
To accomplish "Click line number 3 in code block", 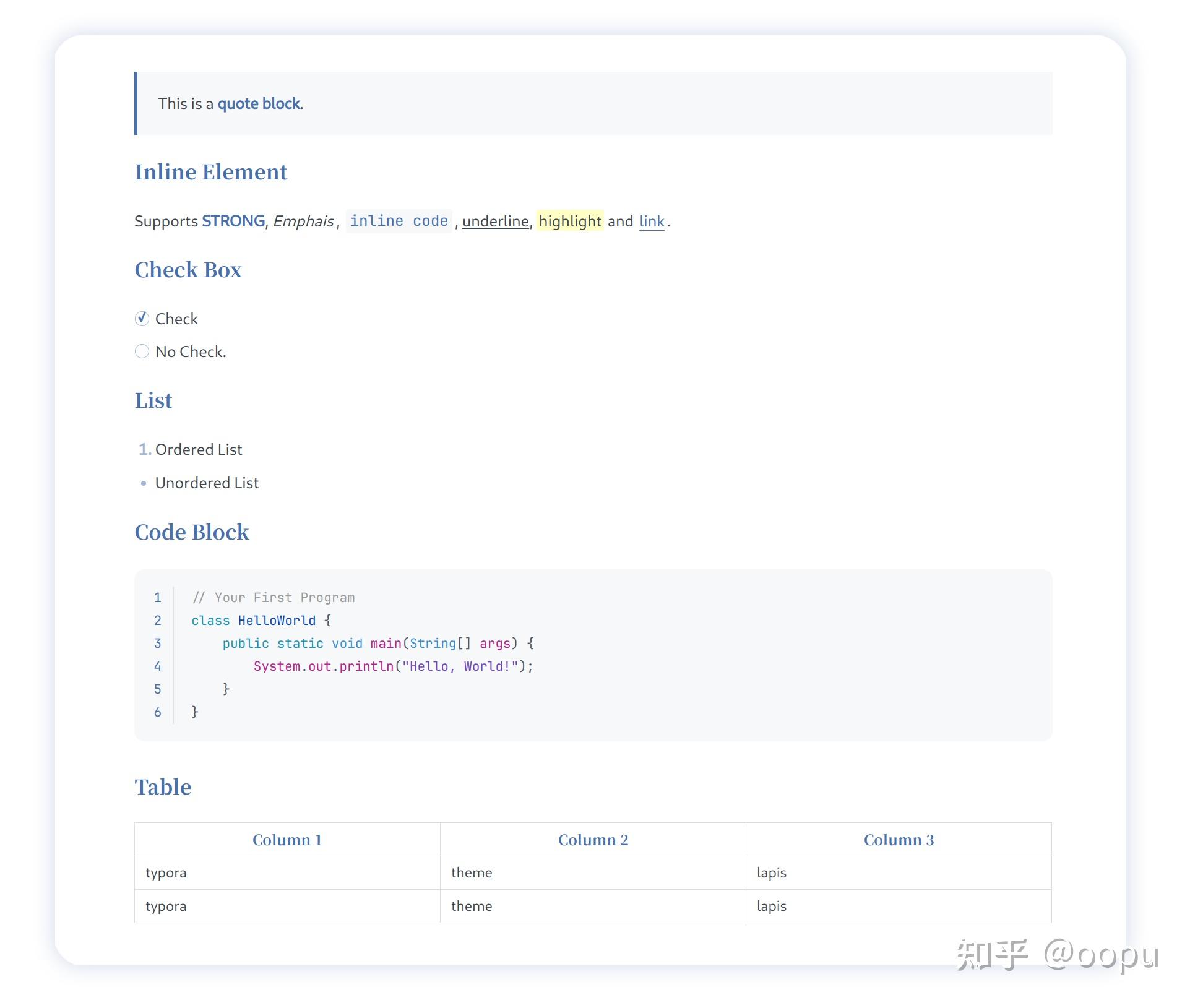I will click(158, 644).
